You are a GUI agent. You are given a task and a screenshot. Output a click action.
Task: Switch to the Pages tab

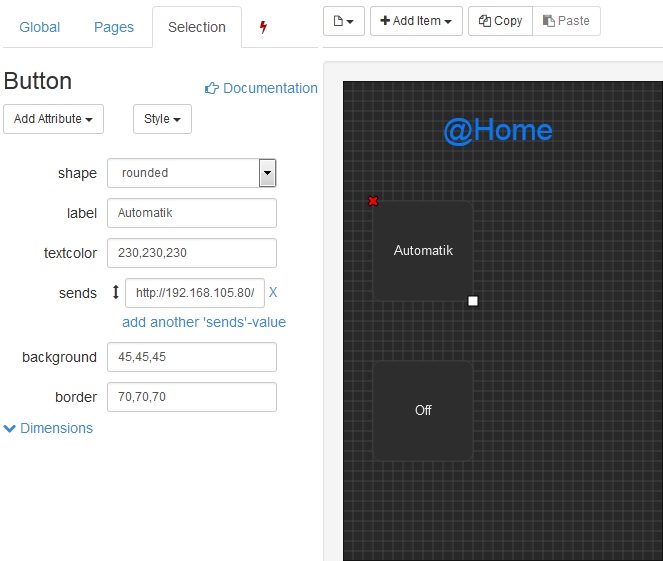(114, 27)
